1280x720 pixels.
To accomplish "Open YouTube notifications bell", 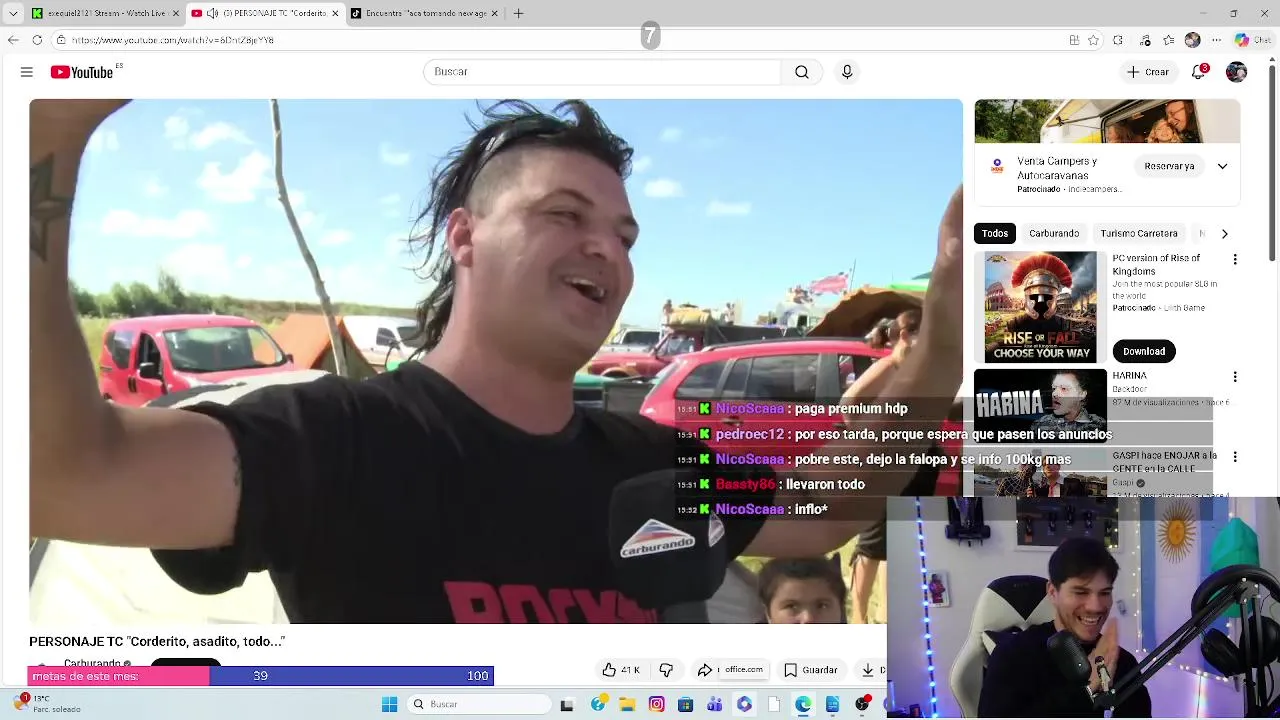I will (x=1199, y=72).
